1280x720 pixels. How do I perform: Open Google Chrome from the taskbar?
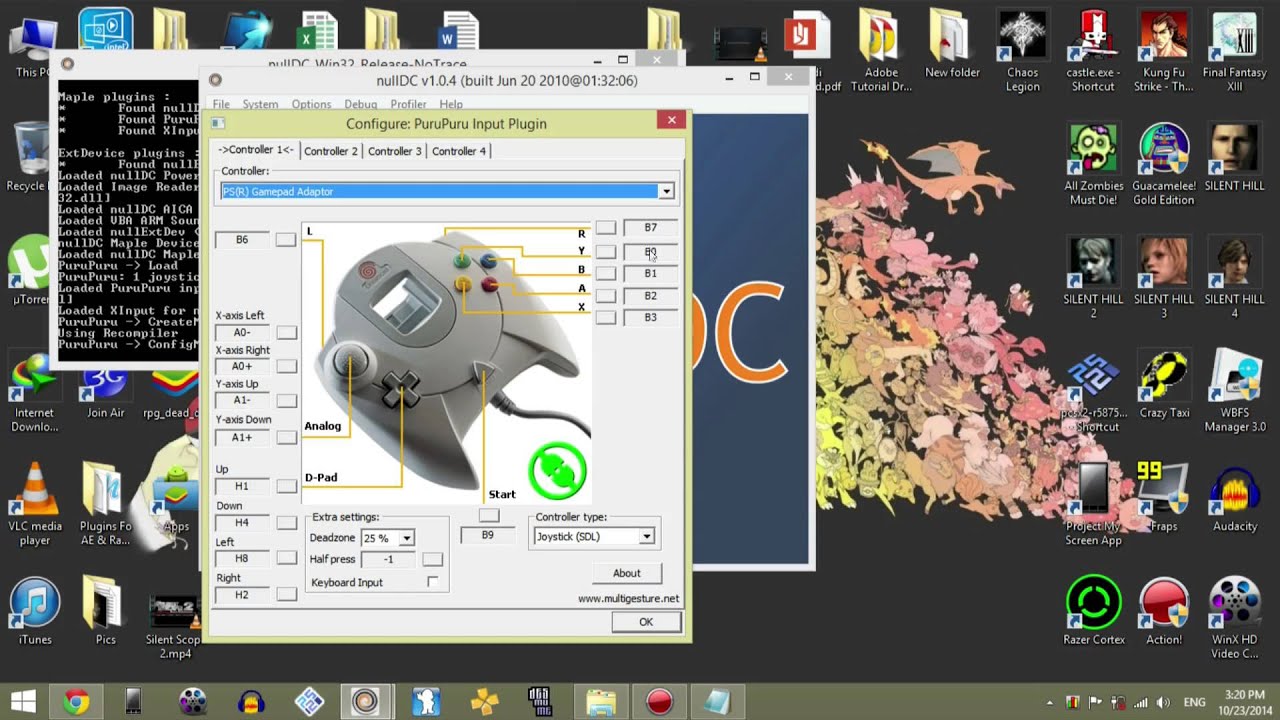click(76, 702)
